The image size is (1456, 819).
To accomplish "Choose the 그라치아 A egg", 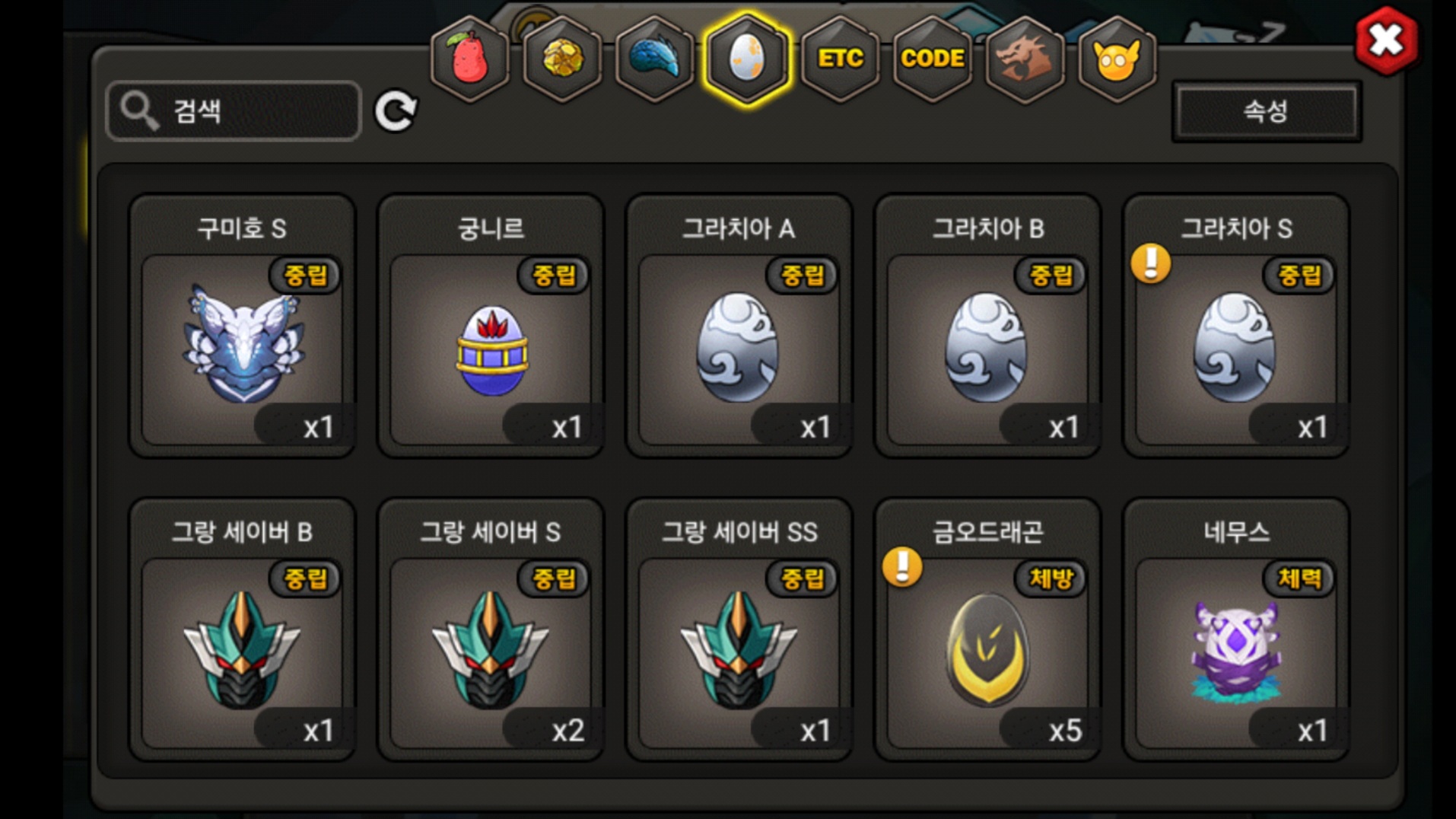I will pyautogui.click(x=739, y=327).
